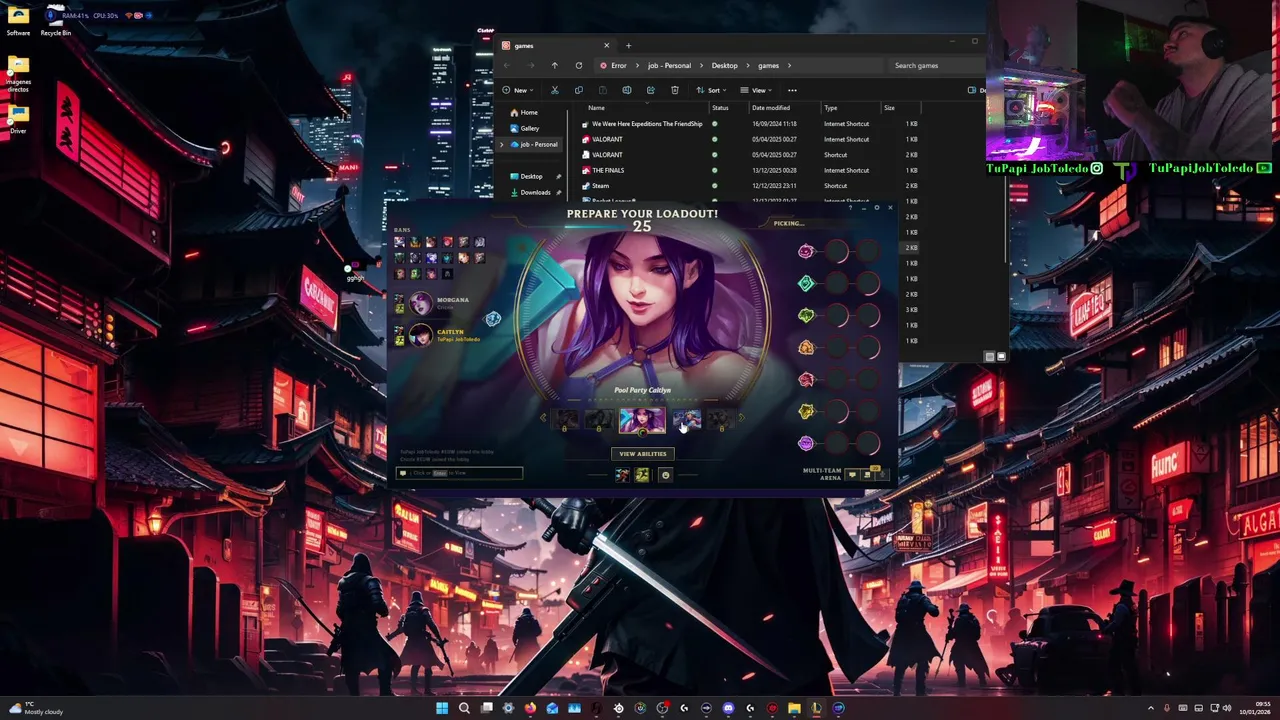Open a new File Explorer tab
Image resolution: width=1280 pixels, height=720 pixels.
628,45
